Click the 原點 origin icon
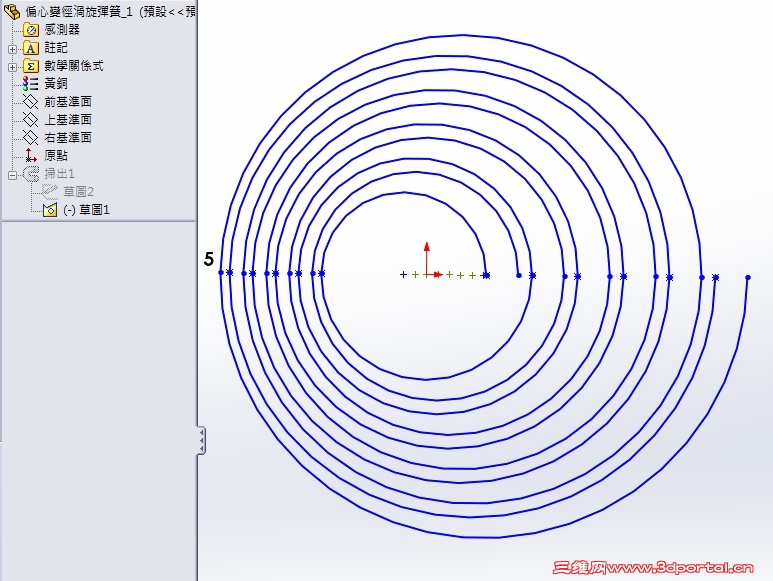The width and height of the screenshot is (773, 581). click(31, 156)
